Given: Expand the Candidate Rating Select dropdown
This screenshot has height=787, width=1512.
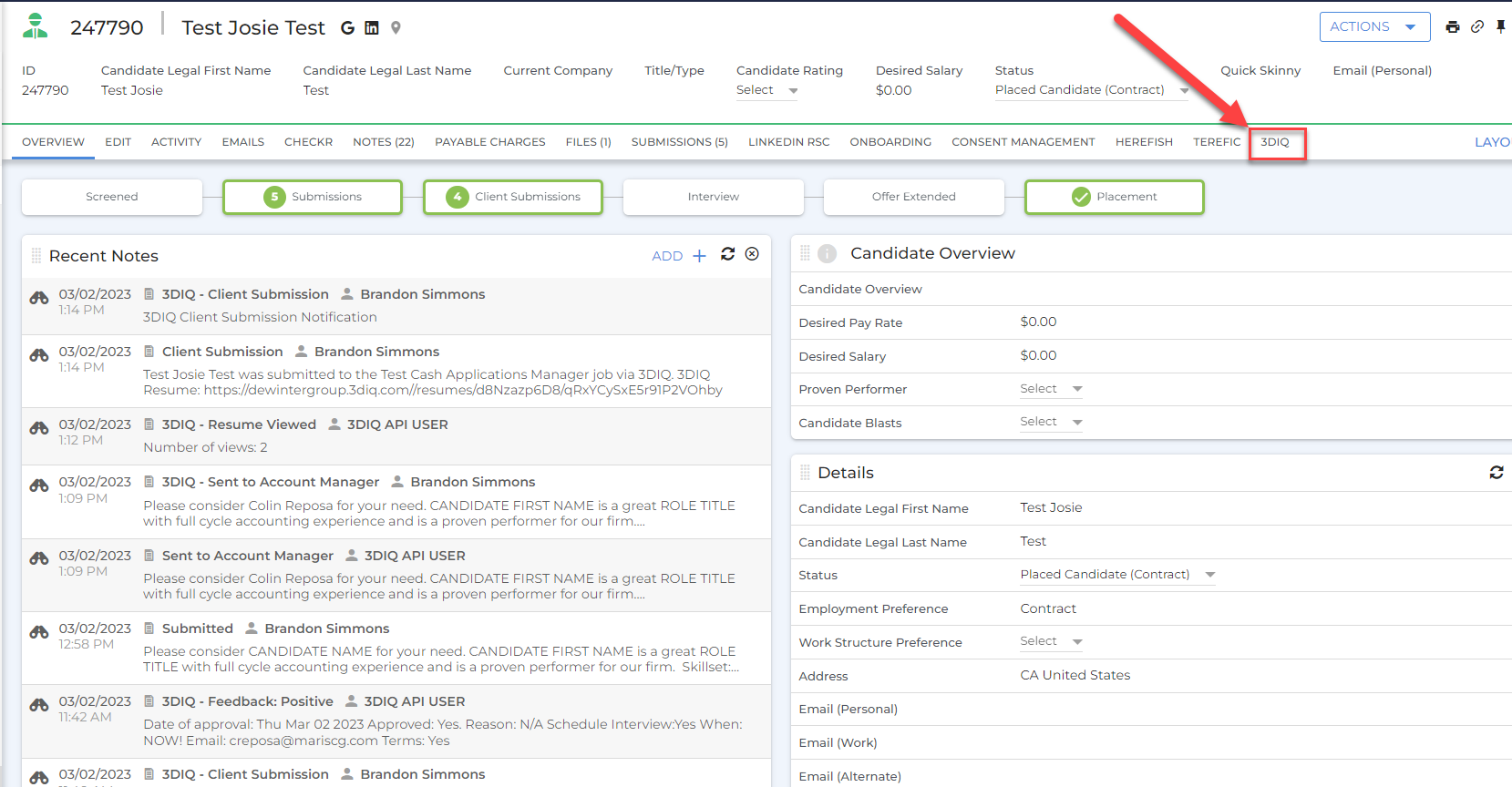Looking at the screenshot, I should click(x=767, y=90).
